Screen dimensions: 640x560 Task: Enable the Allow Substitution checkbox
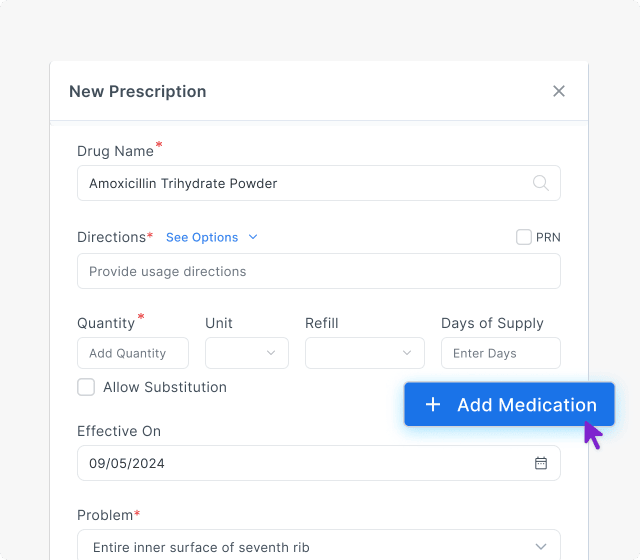(86, 387)
